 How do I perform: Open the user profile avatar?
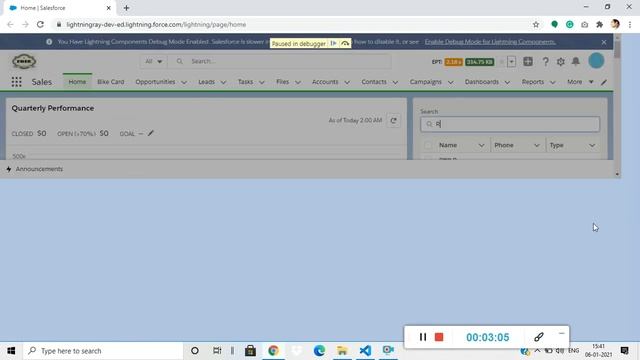[x=596, y=61]
